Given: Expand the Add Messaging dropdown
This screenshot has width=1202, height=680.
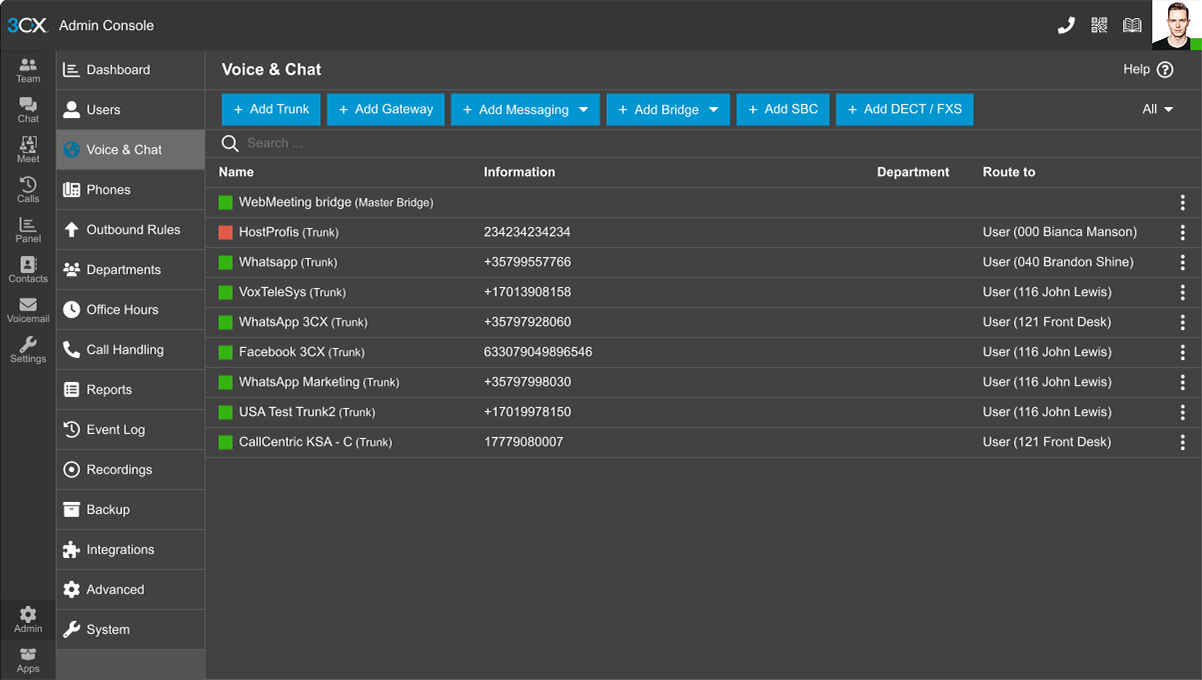Looking at the screenshot, I should coord(525,110).
